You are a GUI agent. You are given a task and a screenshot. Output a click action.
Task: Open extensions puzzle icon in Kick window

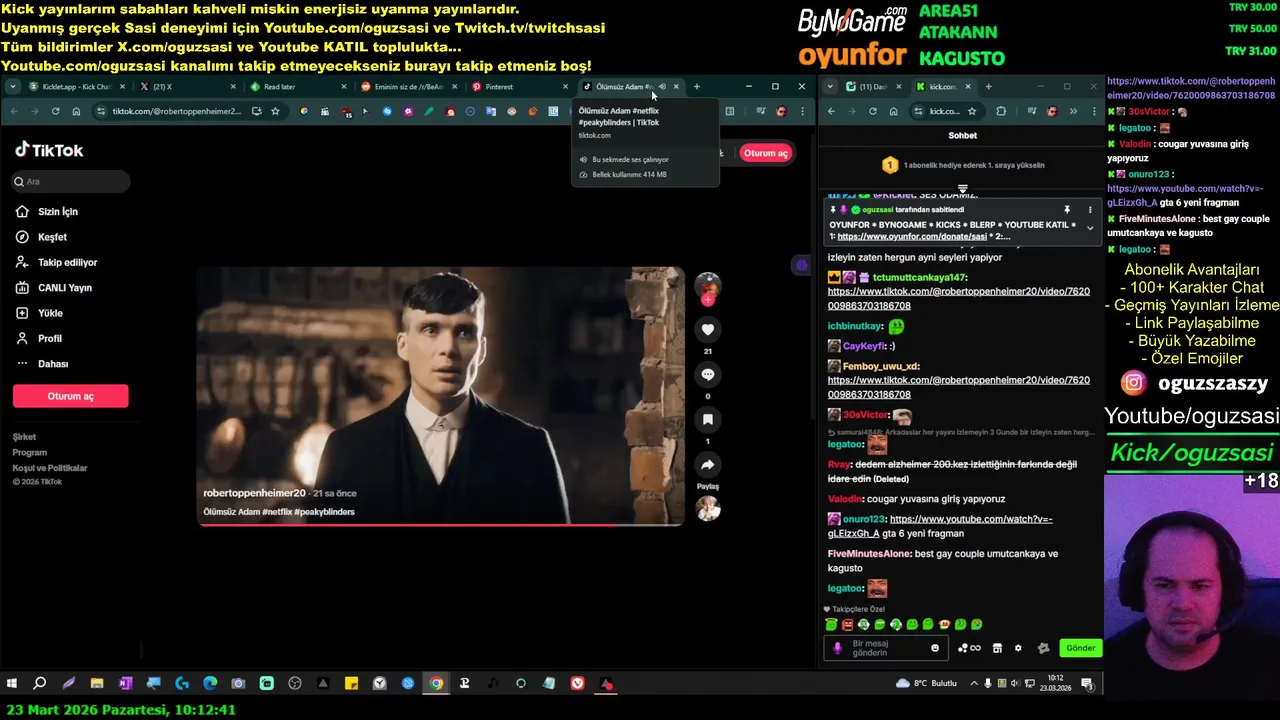pyautogui.click(x=1001, y=111)
